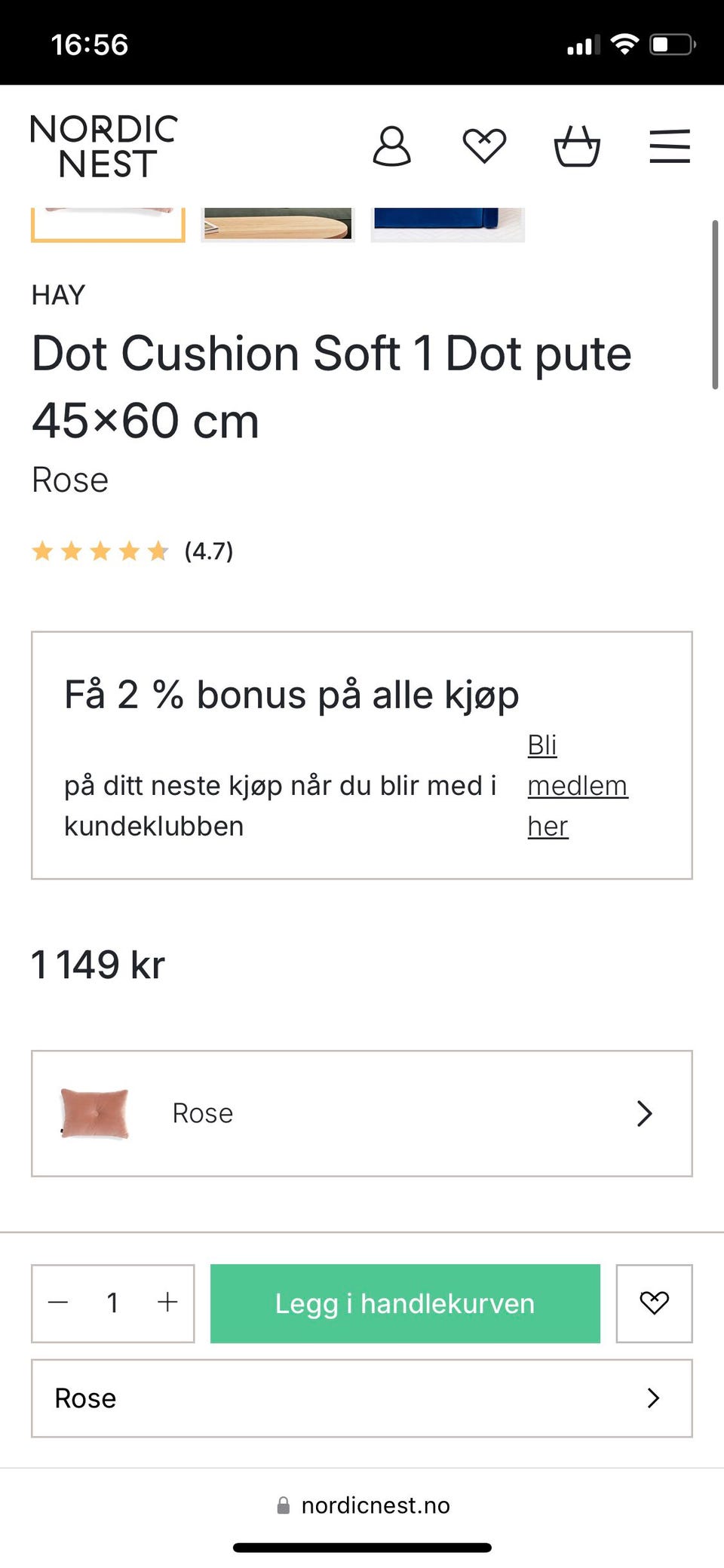Image resolution: width=724 pixels, height=1568 pixels.
Task: View the blue sofa thumbnail image
Action: tap(447, 224)
